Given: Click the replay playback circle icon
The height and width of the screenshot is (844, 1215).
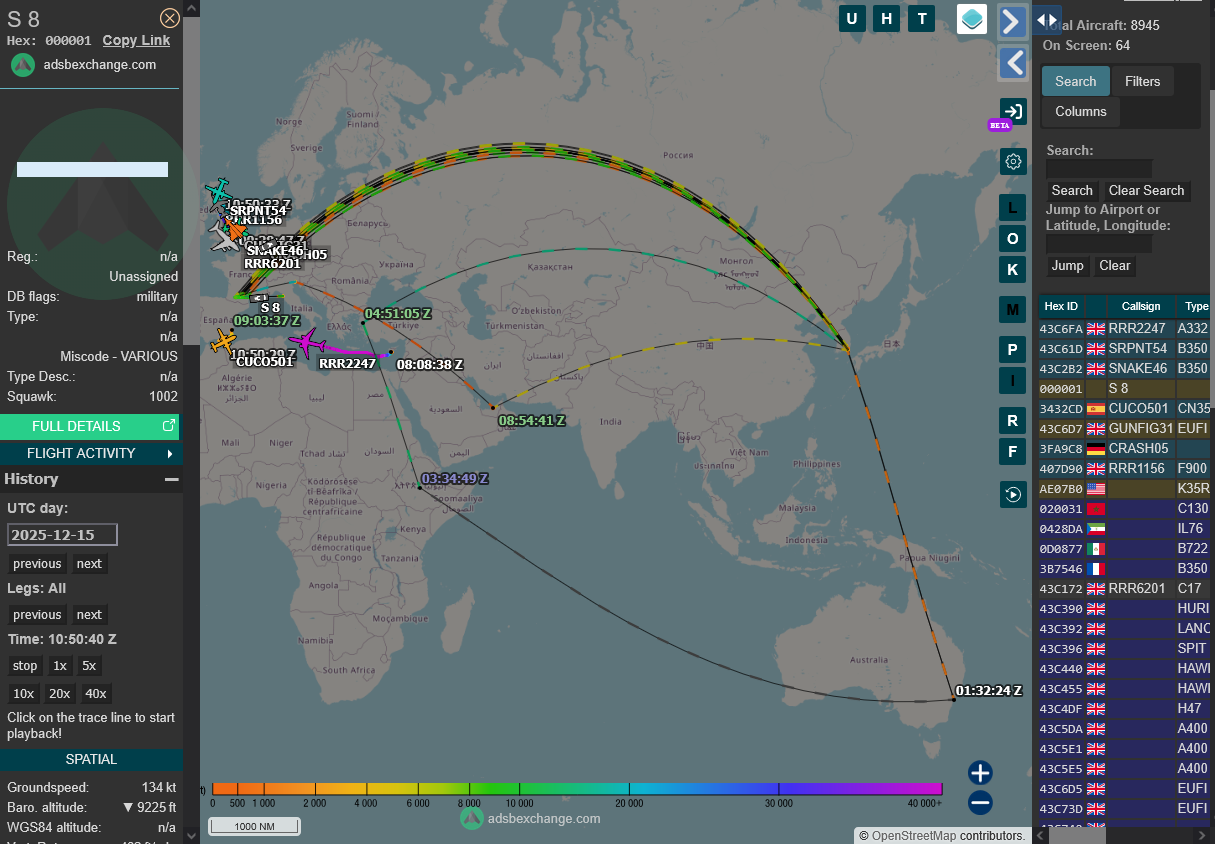Looking at the screenshot, I should coord(1013,494).
